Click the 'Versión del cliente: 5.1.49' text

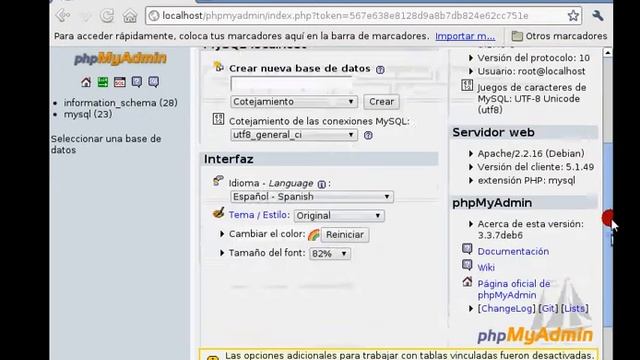click(536, 167)
